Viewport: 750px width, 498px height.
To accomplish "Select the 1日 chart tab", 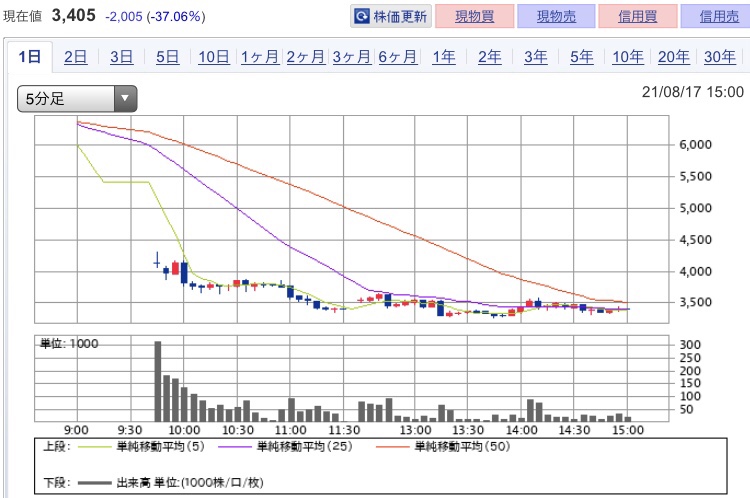I will coord(30,57).
